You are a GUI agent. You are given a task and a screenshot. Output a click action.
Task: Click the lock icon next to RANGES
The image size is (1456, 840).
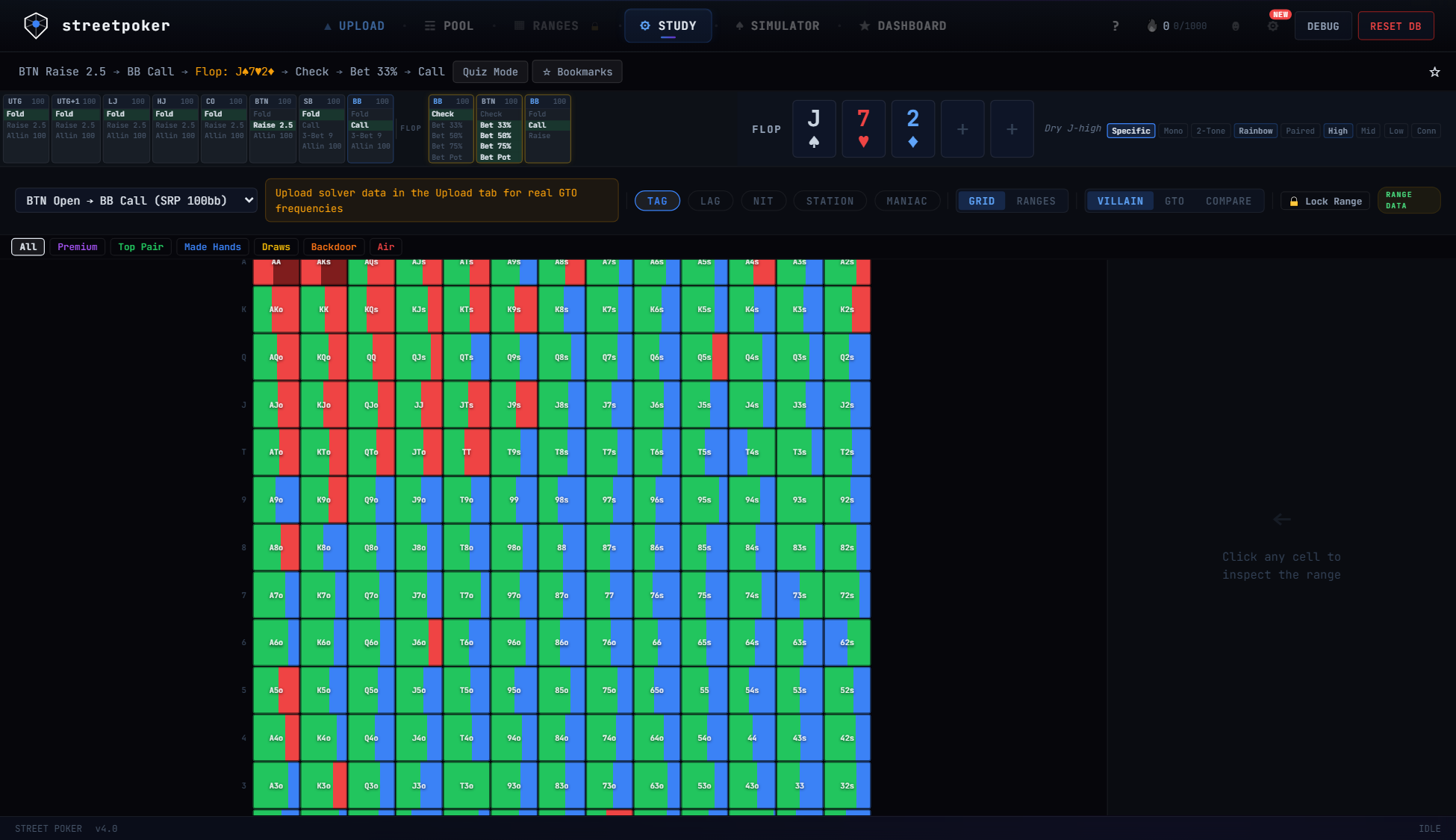(594, 25)
